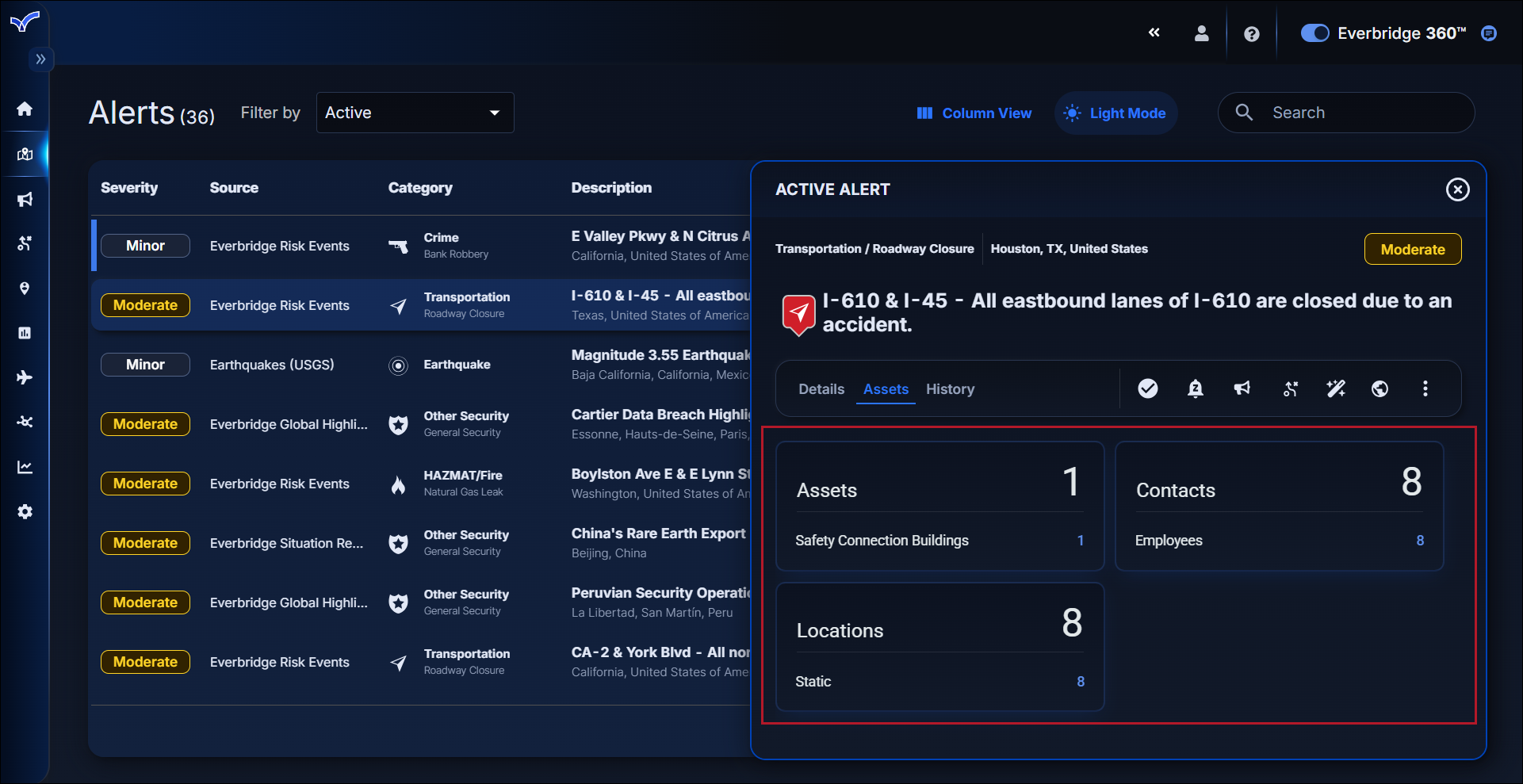Select the Cartier Data Breach row
This screenshot has width=1523, height=784.
tap(422, 424)
